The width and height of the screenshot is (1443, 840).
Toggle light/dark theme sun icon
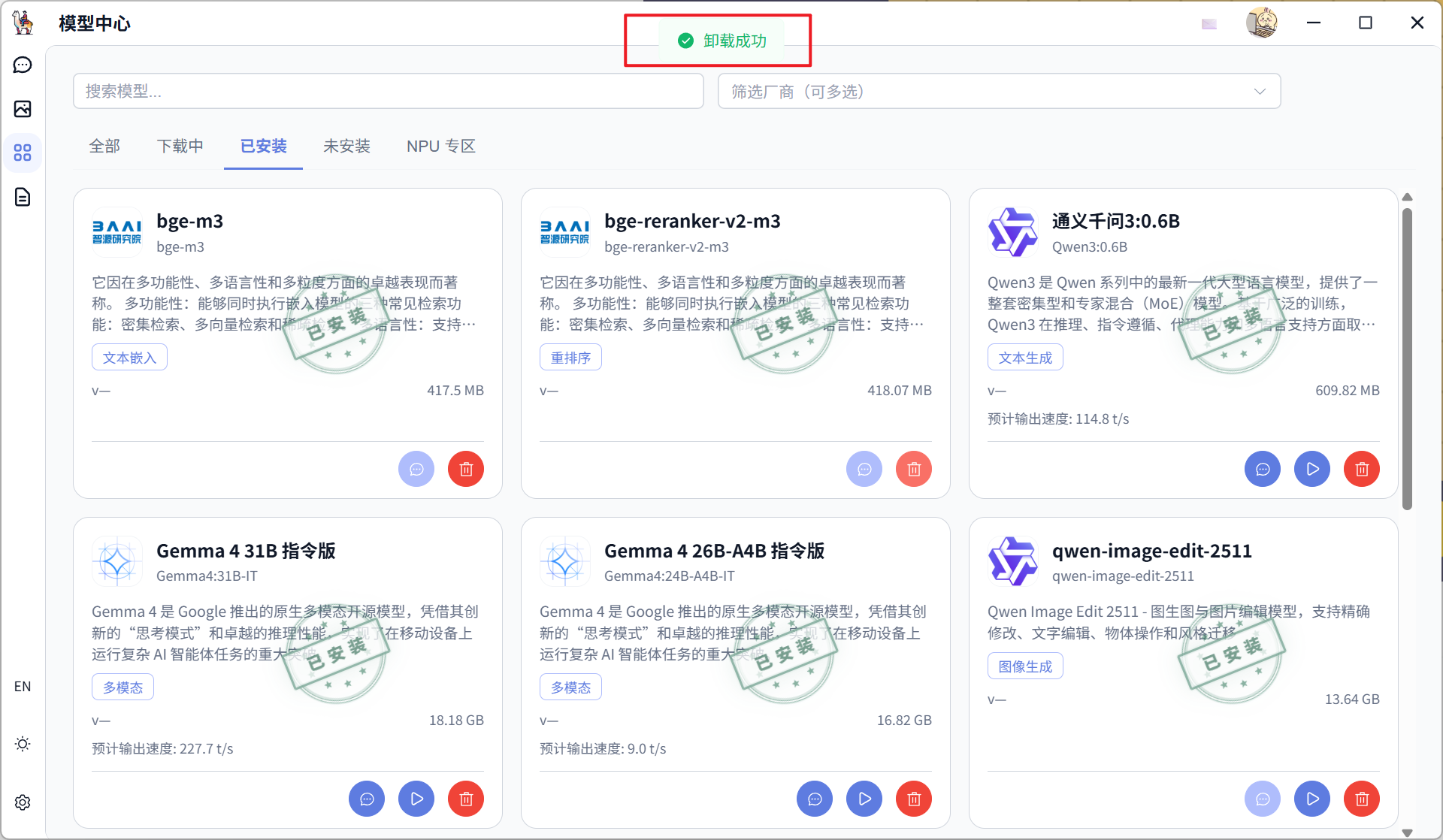click(23, 744)
